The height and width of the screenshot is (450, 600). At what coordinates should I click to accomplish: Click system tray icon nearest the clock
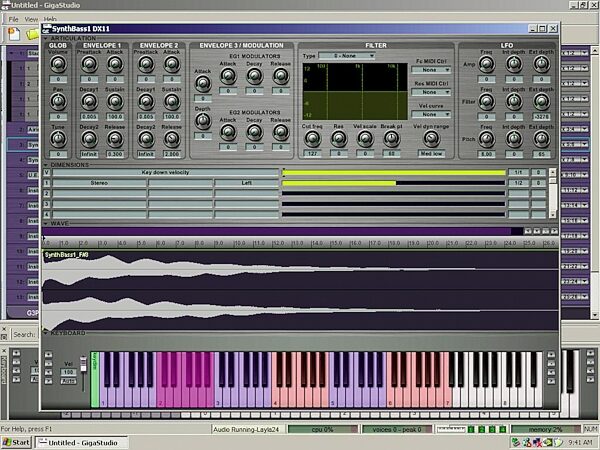pos(558,442)
